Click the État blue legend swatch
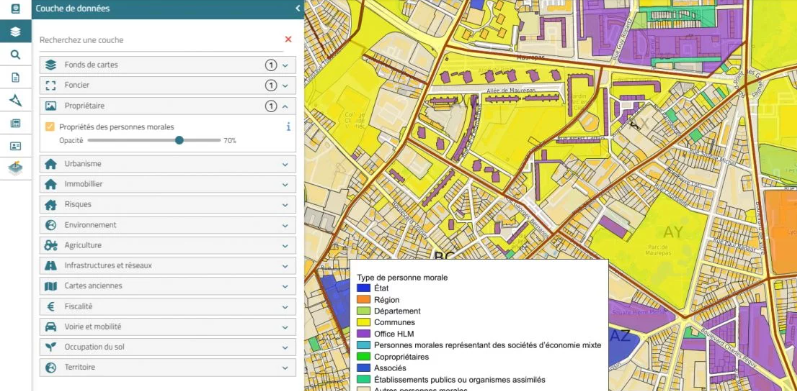797x391 pixels. (363, 288)
